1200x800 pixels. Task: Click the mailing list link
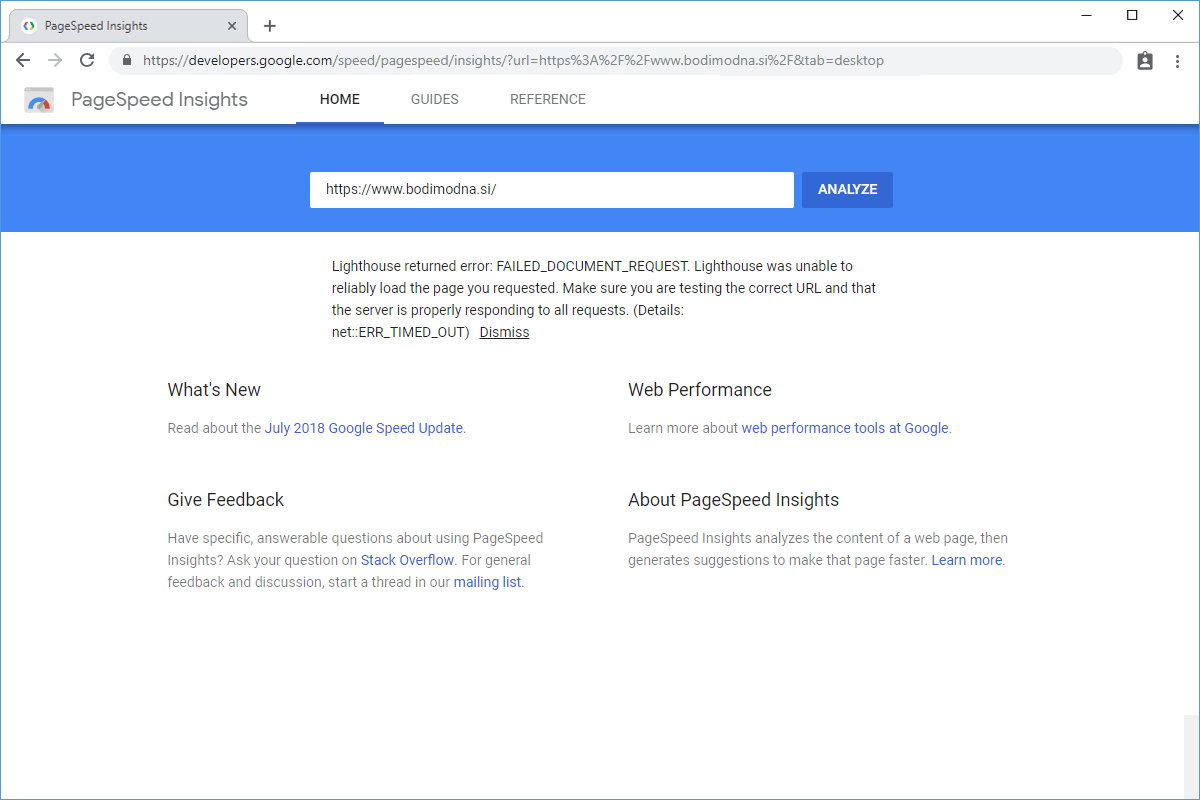coord(487,582)
